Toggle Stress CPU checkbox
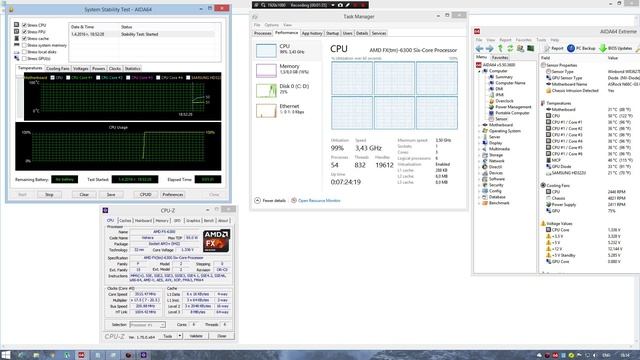 click(x=24, y=25)
